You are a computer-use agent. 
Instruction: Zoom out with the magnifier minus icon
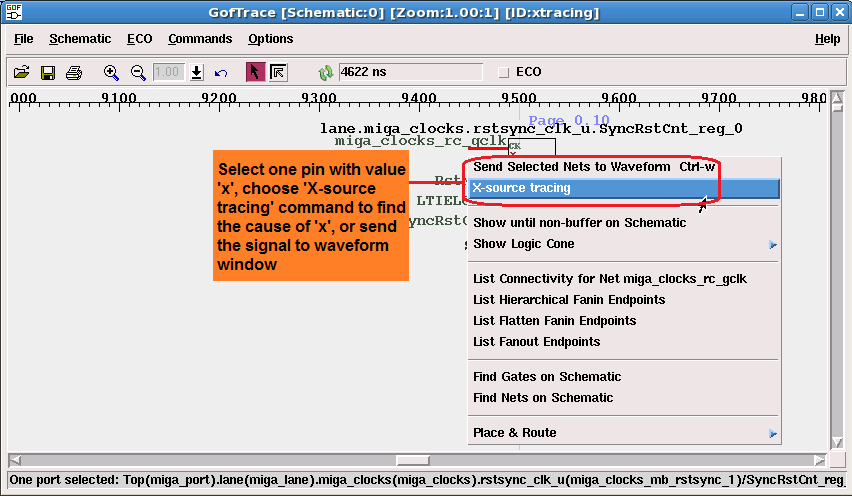pos(138,72)
